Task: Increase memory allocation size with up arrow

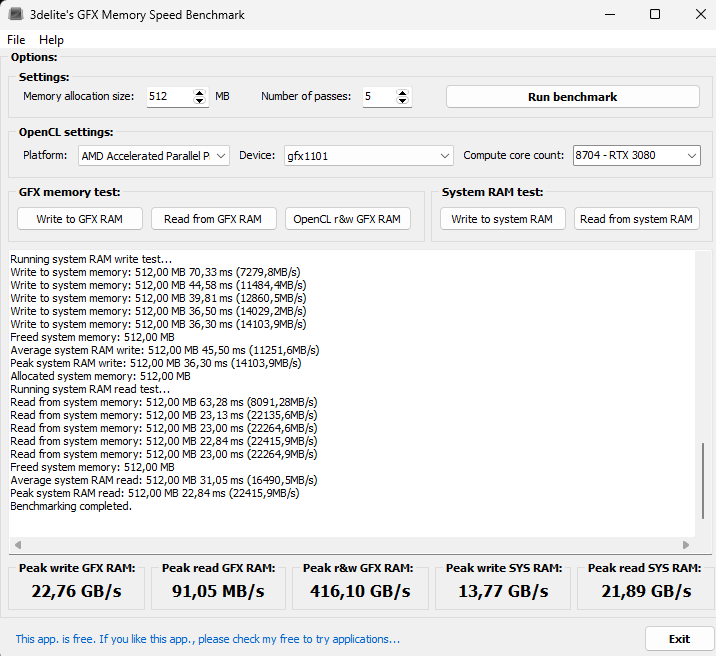Action: click(200, 93)
